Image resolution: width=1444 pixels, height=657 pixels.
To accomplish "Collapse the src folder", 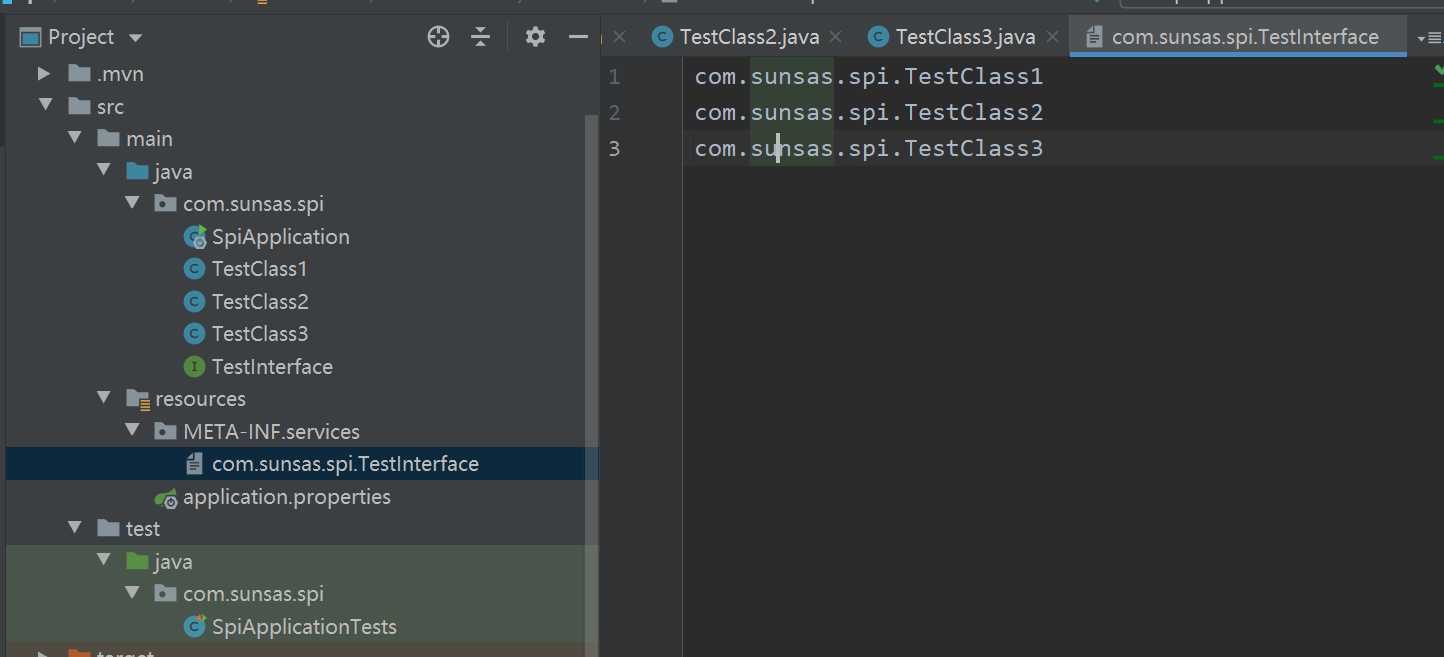I will [44, 106].
